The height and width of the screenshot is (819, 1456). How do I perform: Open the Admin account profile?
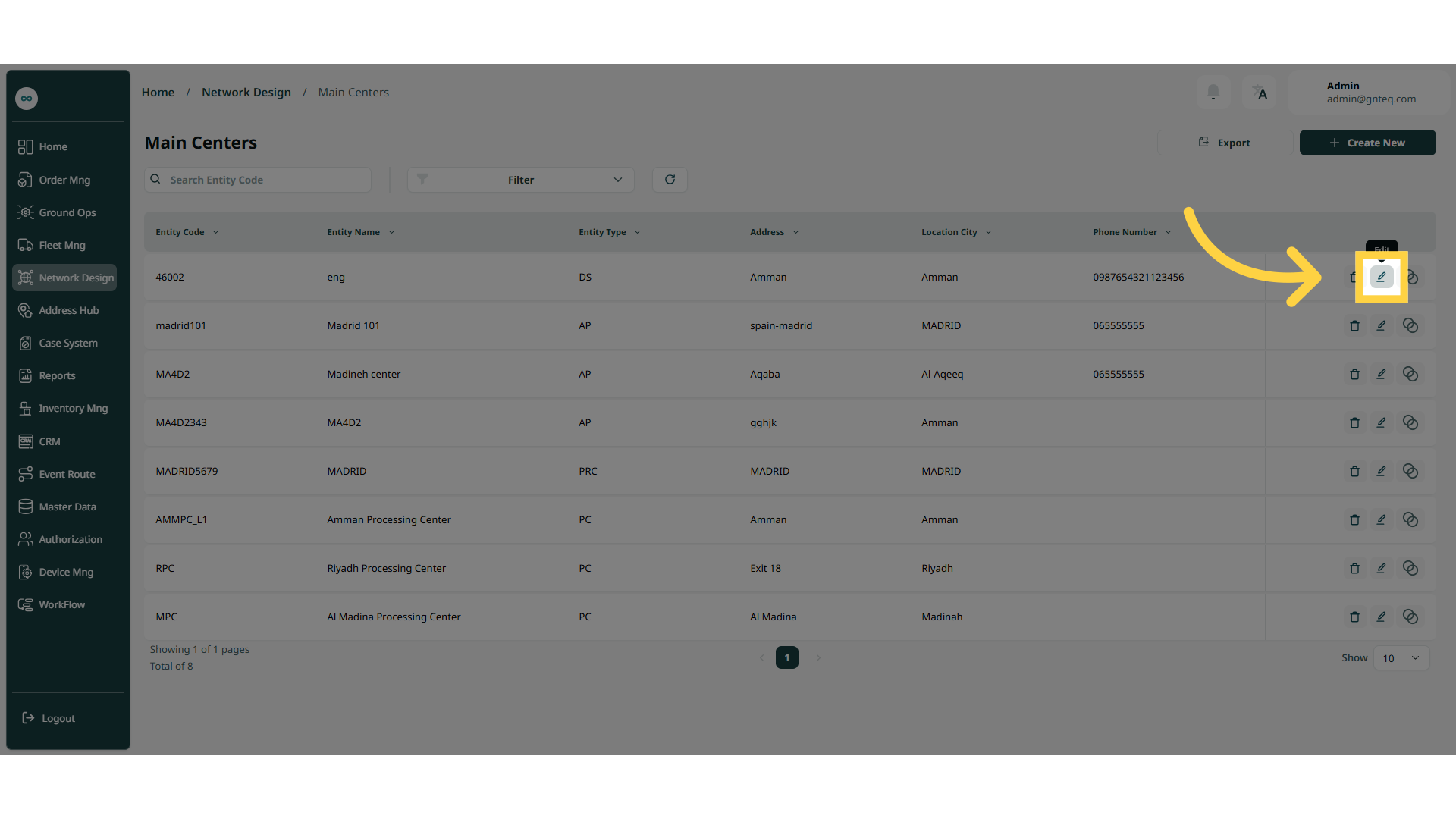pyautogui.click(x=1369, y=93)
